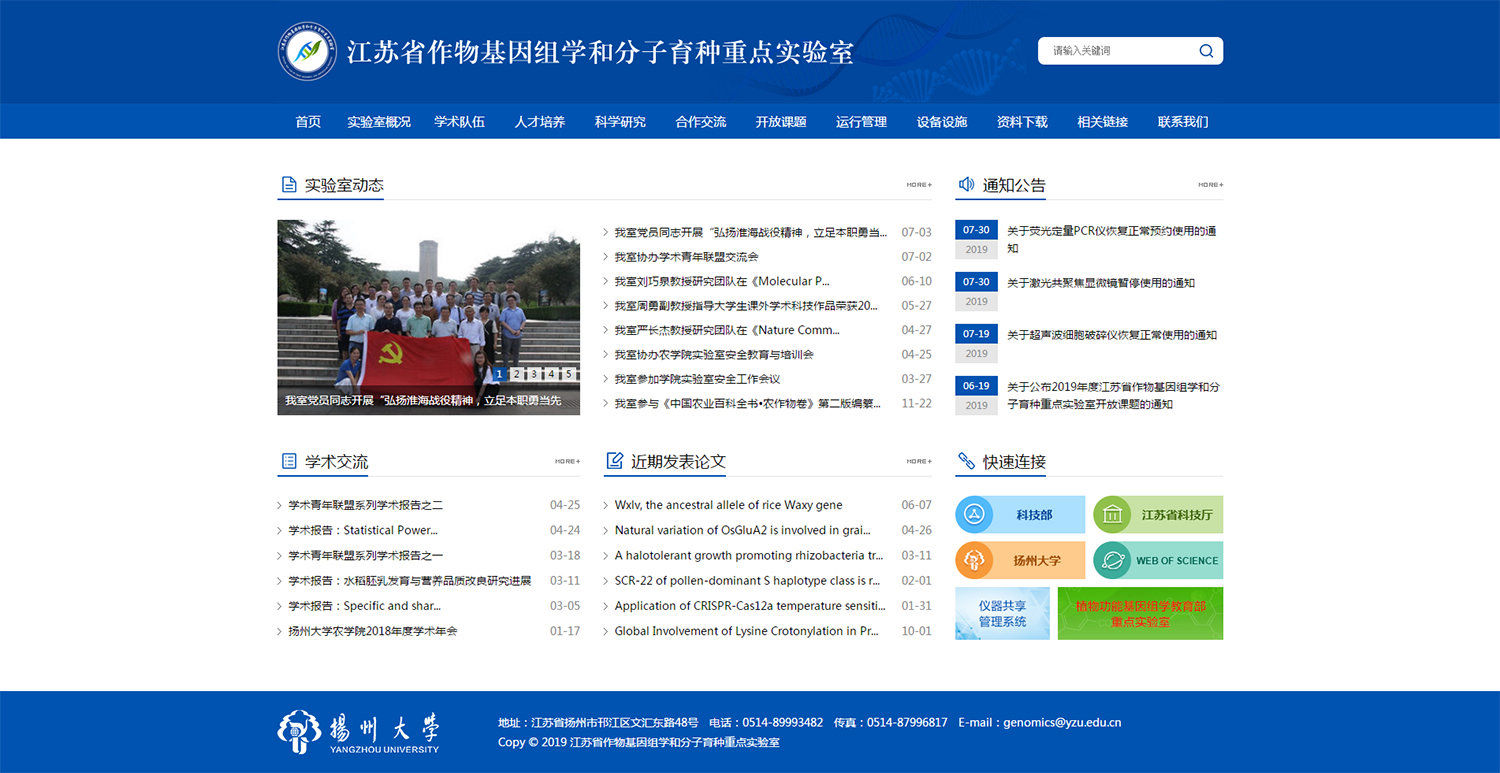Click the 科技部 circular icon
The image size is (1500, 773).
[974, 515]
